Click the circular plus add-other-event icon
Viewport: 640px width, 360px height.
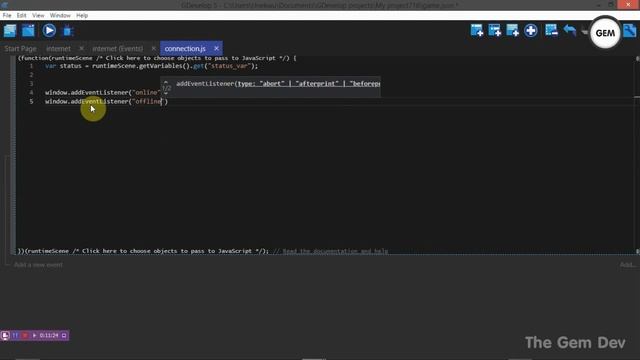[x=531, y=31]
